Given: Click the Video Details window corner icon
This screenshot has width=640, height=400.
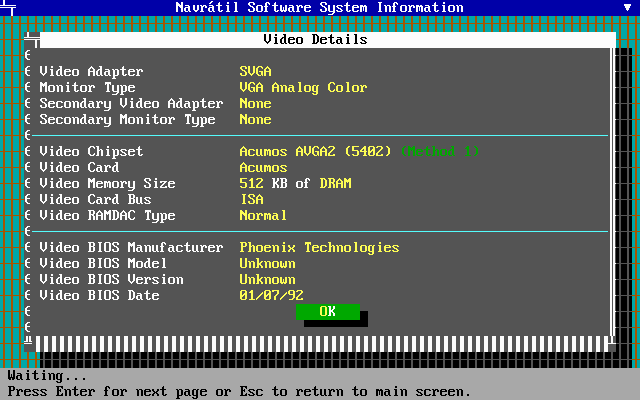Looking at the screenshot, I should pyautogui.click(x=32, y=40).
